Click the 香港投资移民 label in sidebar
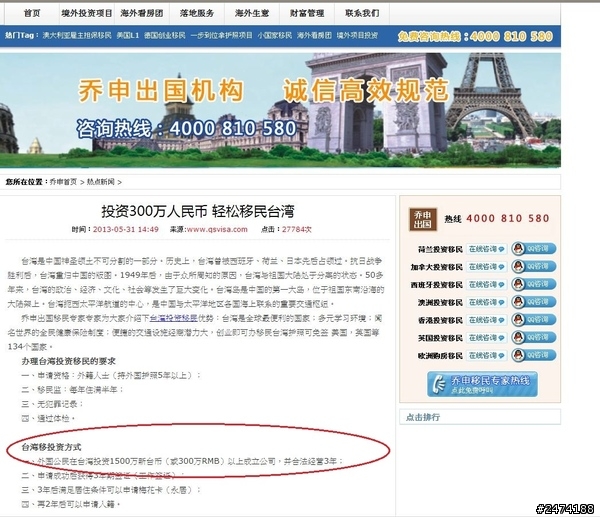Viewport: 600px width, 517px height. coord(440,320)
